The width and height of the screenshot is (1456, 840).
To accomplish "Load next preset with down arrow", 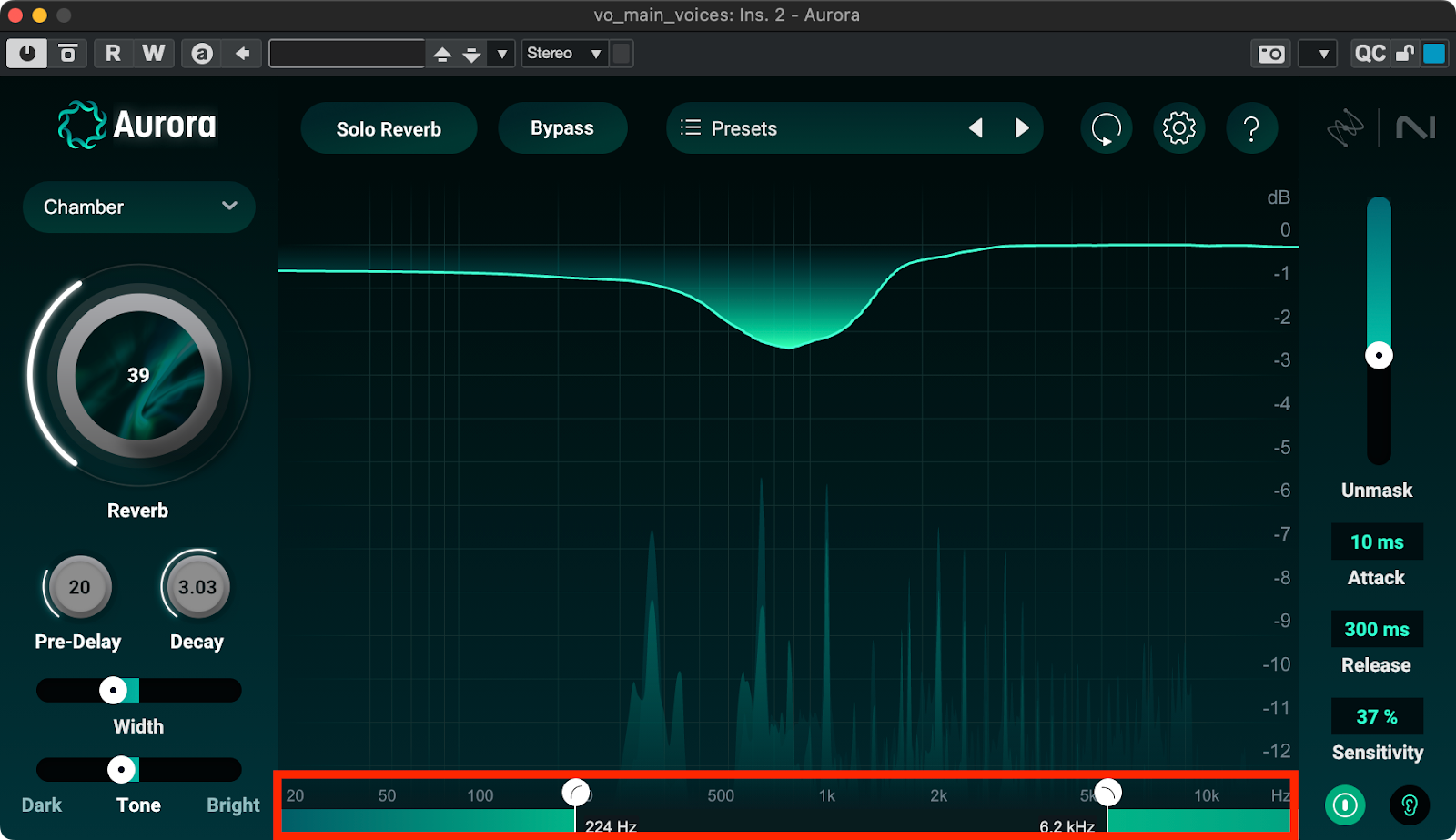I will 471,54.
